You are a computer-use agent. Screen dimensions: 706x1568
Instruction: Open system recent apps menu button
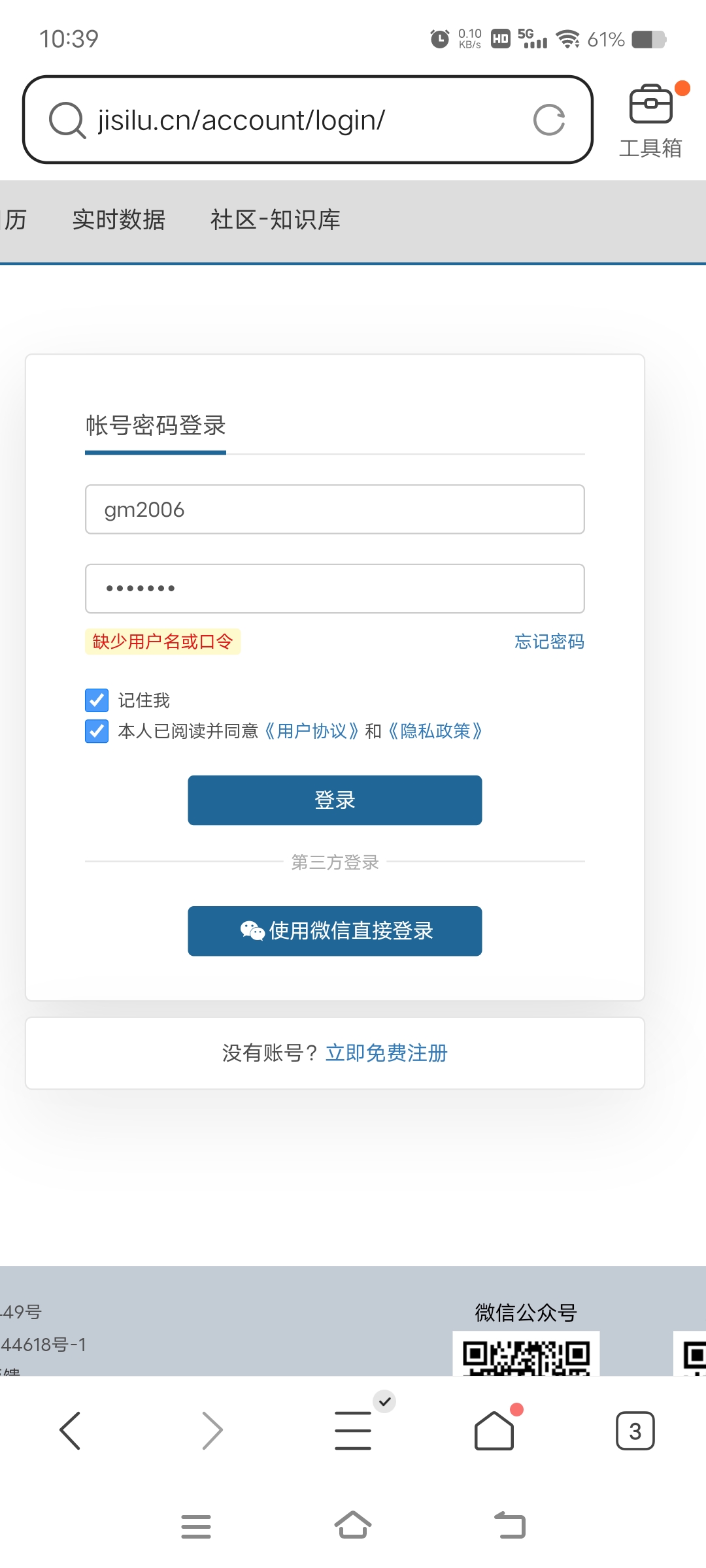point(196,1526)
